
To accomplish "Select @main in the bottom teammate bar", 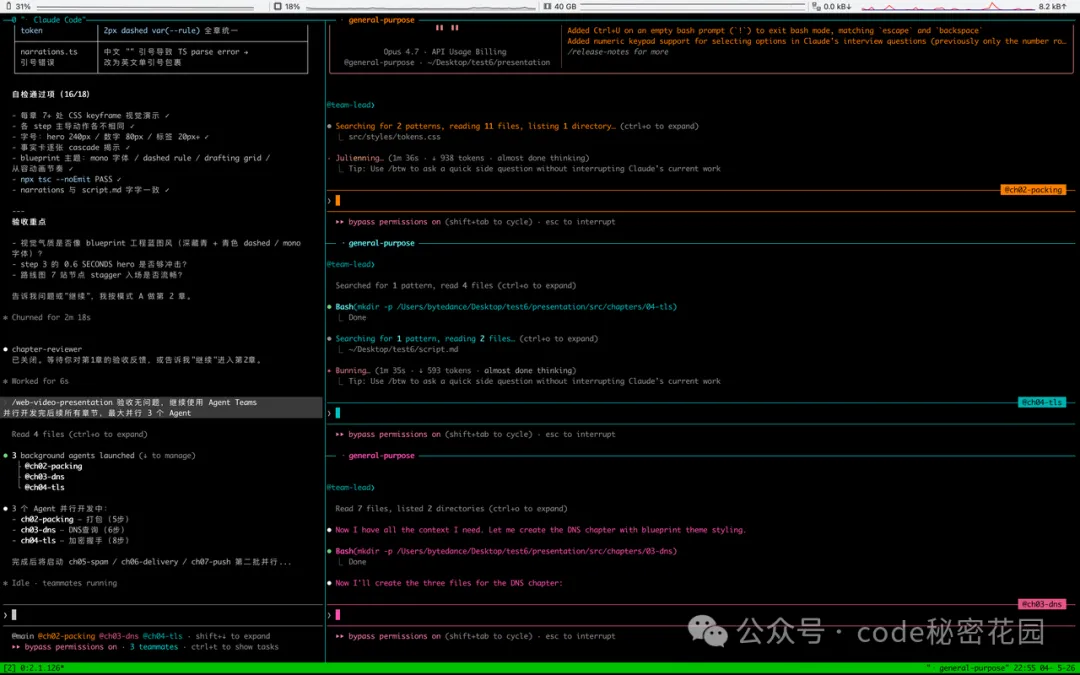I will pos(23,636).
